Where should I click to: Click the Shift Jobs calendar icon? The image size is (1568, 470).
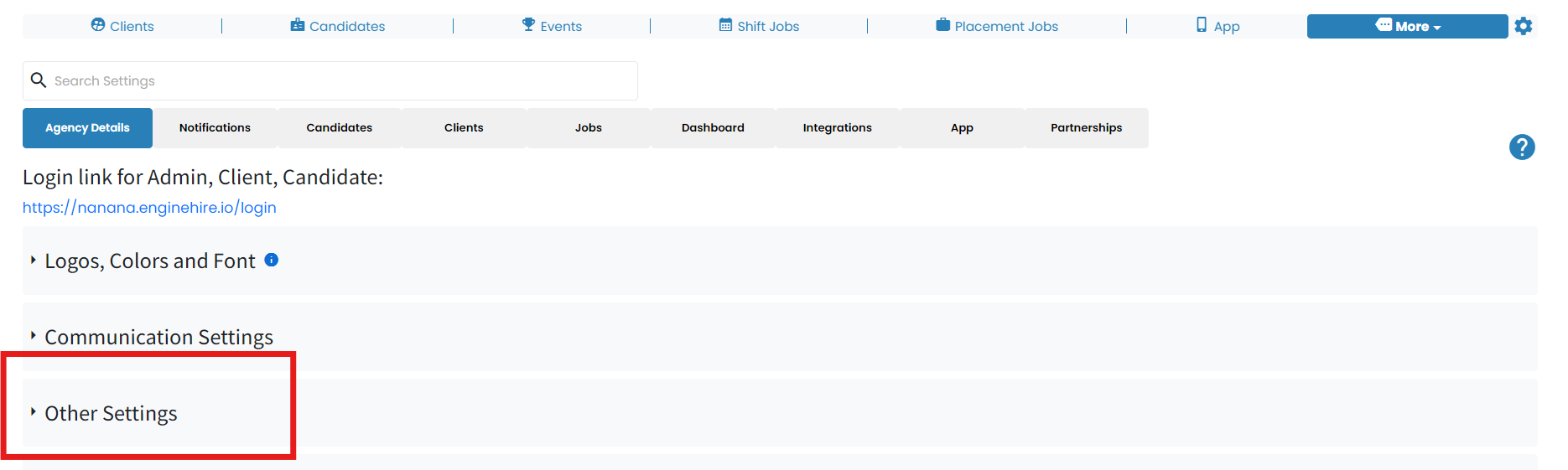(725, 25)
